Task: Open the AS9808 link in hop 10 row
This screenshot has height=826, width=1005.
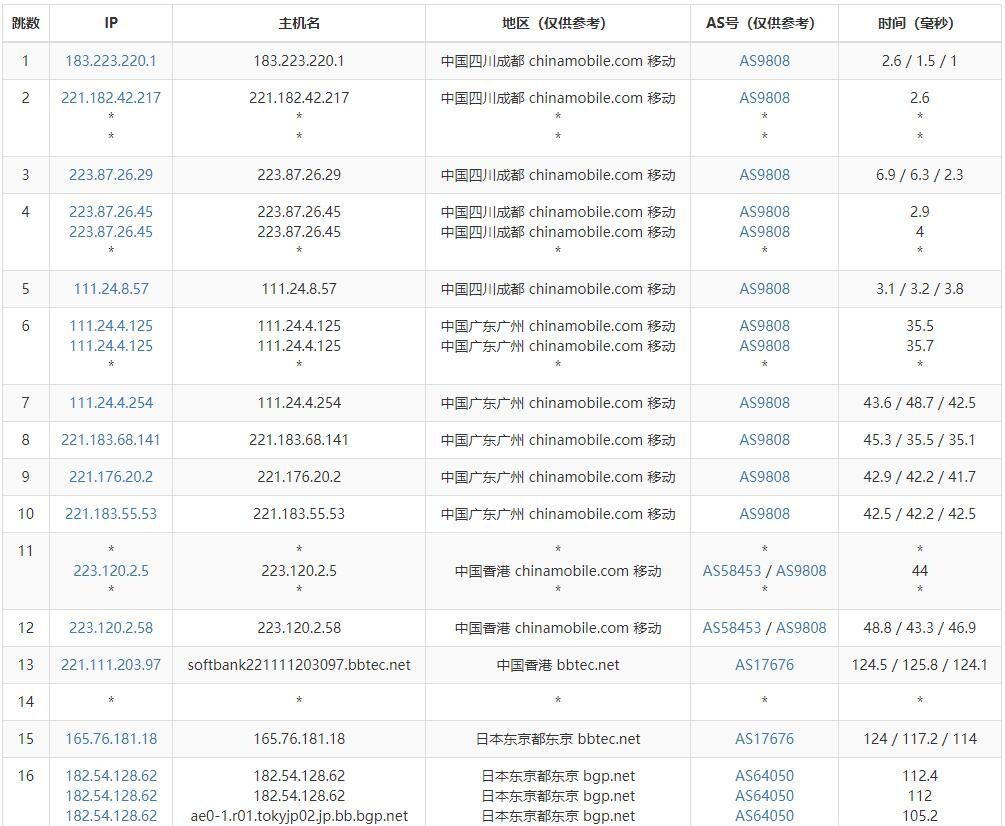Action: (764, 514)
